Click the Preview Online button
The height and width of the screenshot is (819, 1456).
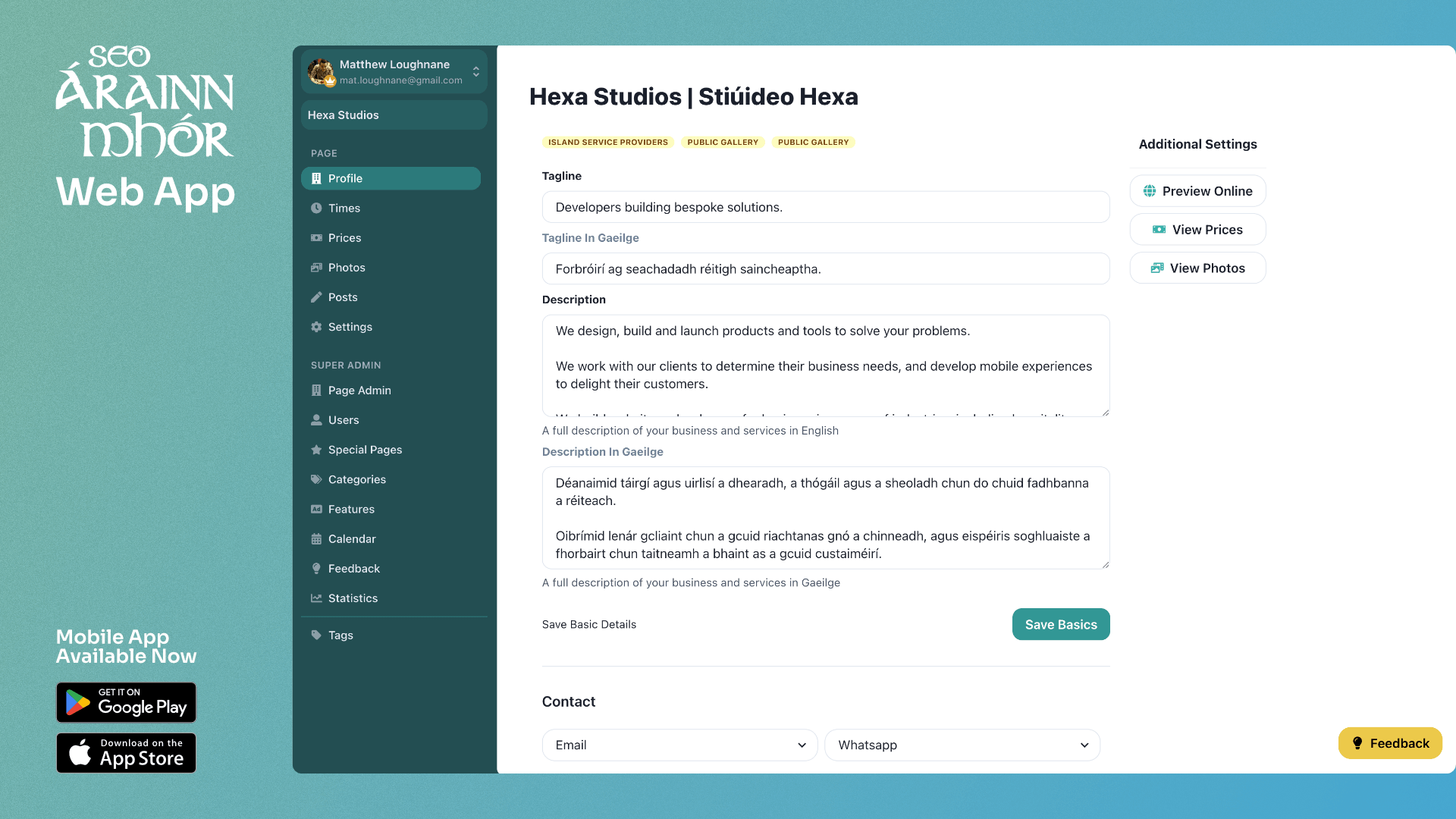click(x=1197, y=191)
